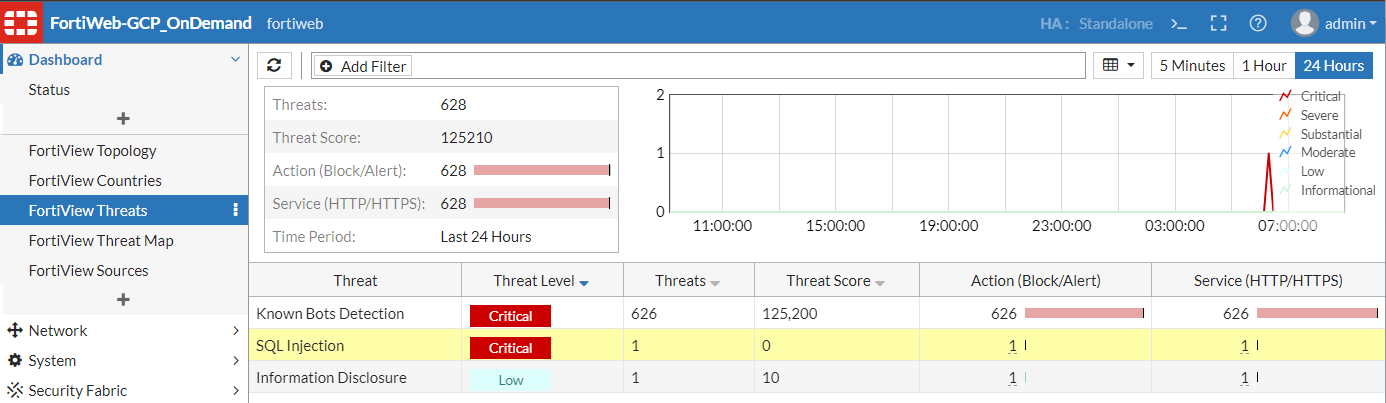
Task: Sort by the Threats column arrow
Action: (716, 284)
